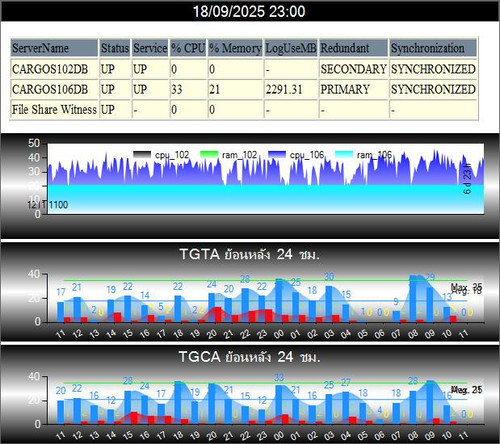This screenshot has width=500, height=444.
Task: Click TGTA value label 30 above hour 03
Action: (x=329, y=277)
